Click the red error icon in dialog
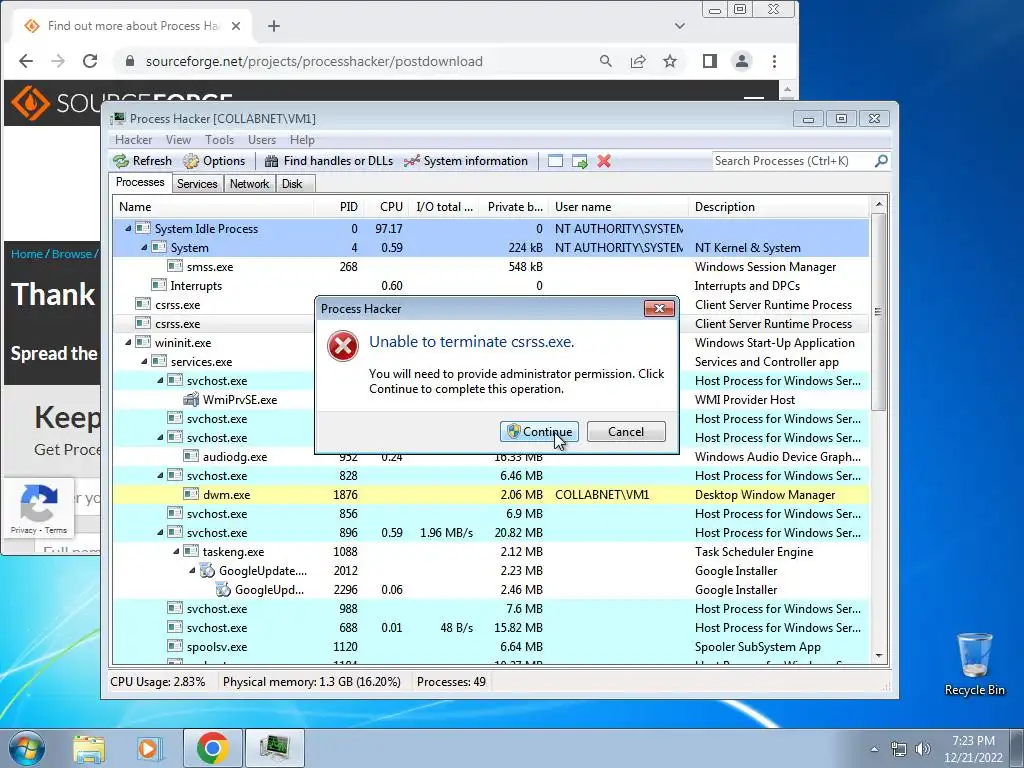The image size is (1024, 768). pyautogui.click(x=343, y=346)
